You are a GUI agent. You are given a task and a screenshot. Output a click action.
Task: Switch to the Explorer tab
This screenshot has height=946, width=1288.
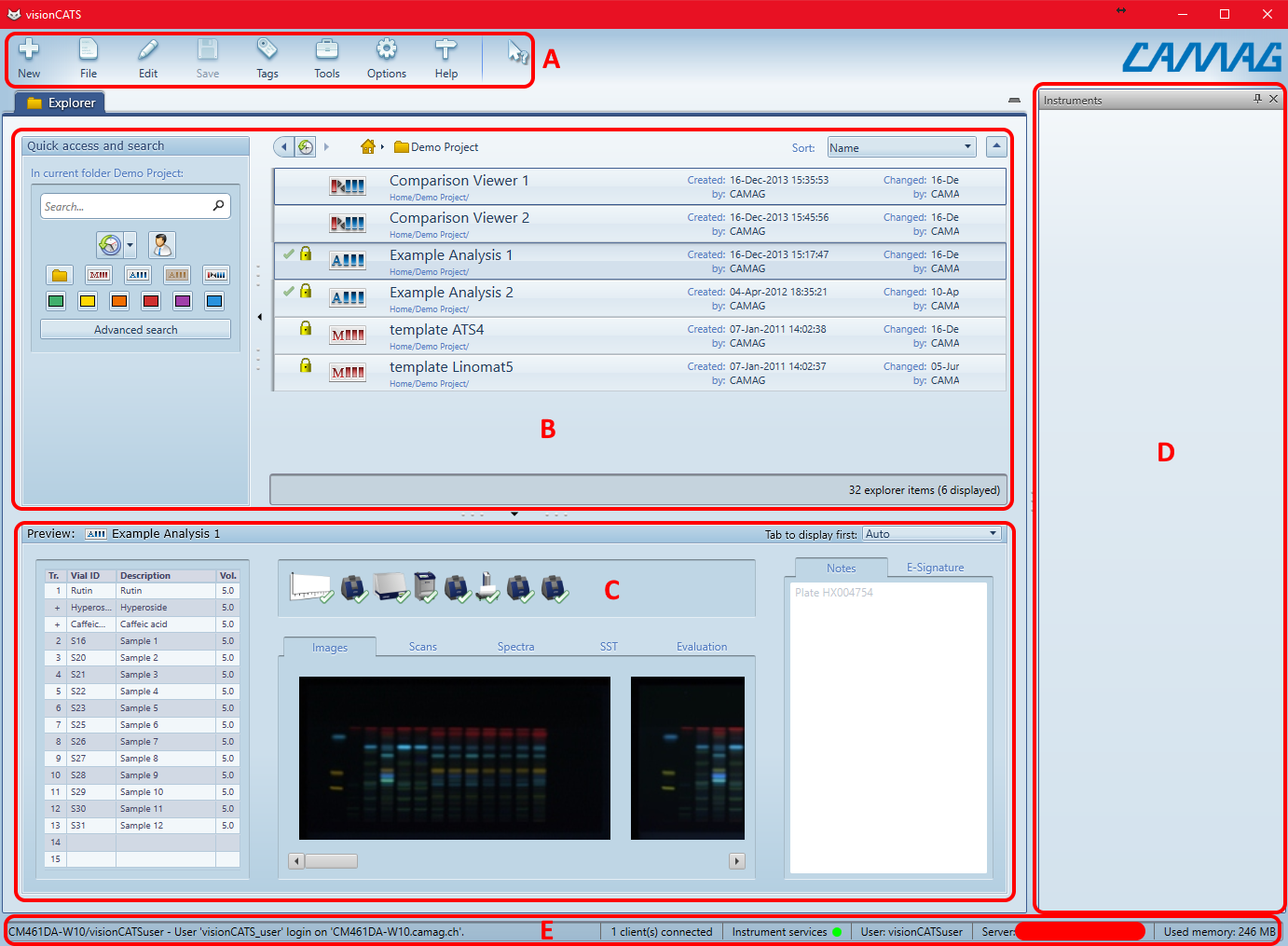61,103
